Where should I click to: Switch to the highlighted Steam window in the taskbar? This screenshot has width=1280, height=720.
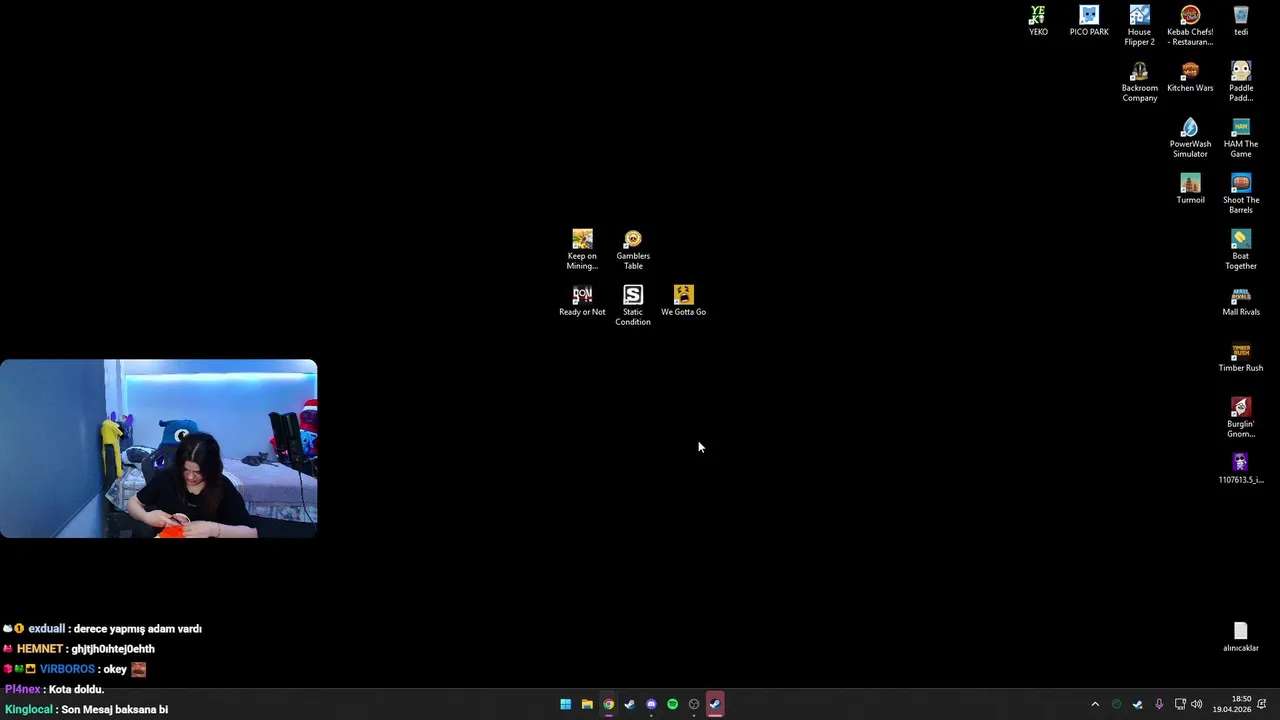(715, 704)
